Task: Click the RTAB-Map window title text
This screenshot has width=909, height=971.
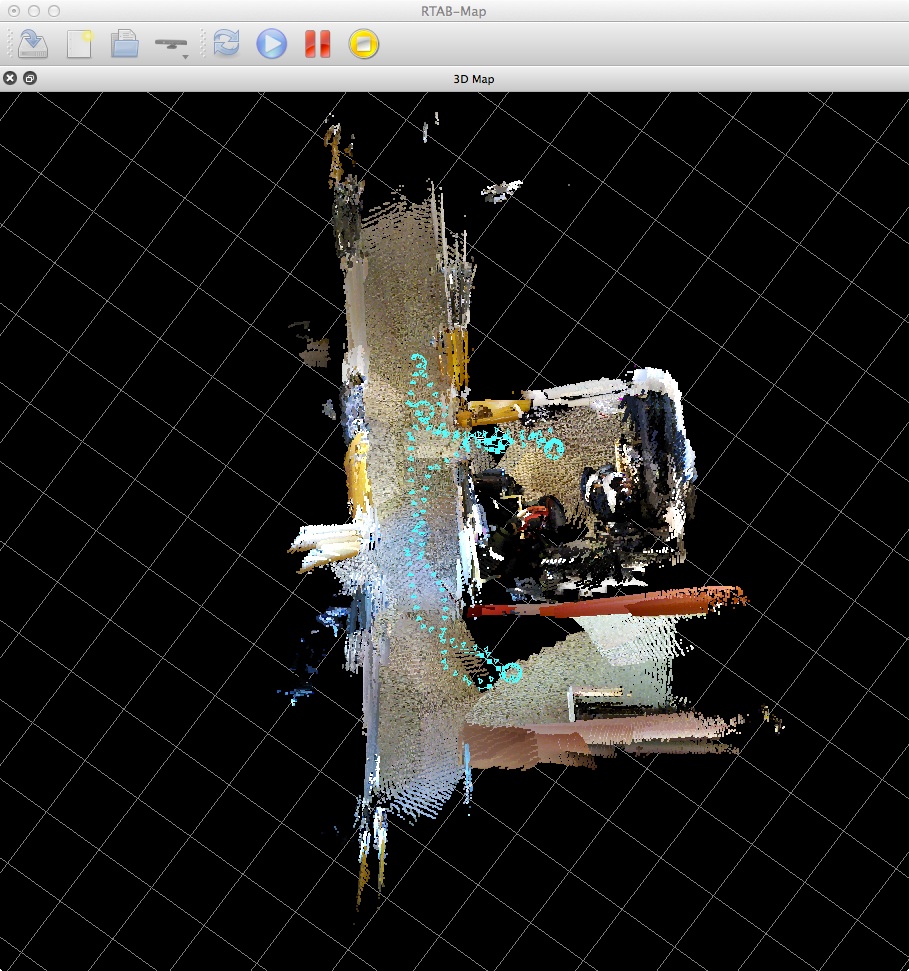Action: [454, 10]
